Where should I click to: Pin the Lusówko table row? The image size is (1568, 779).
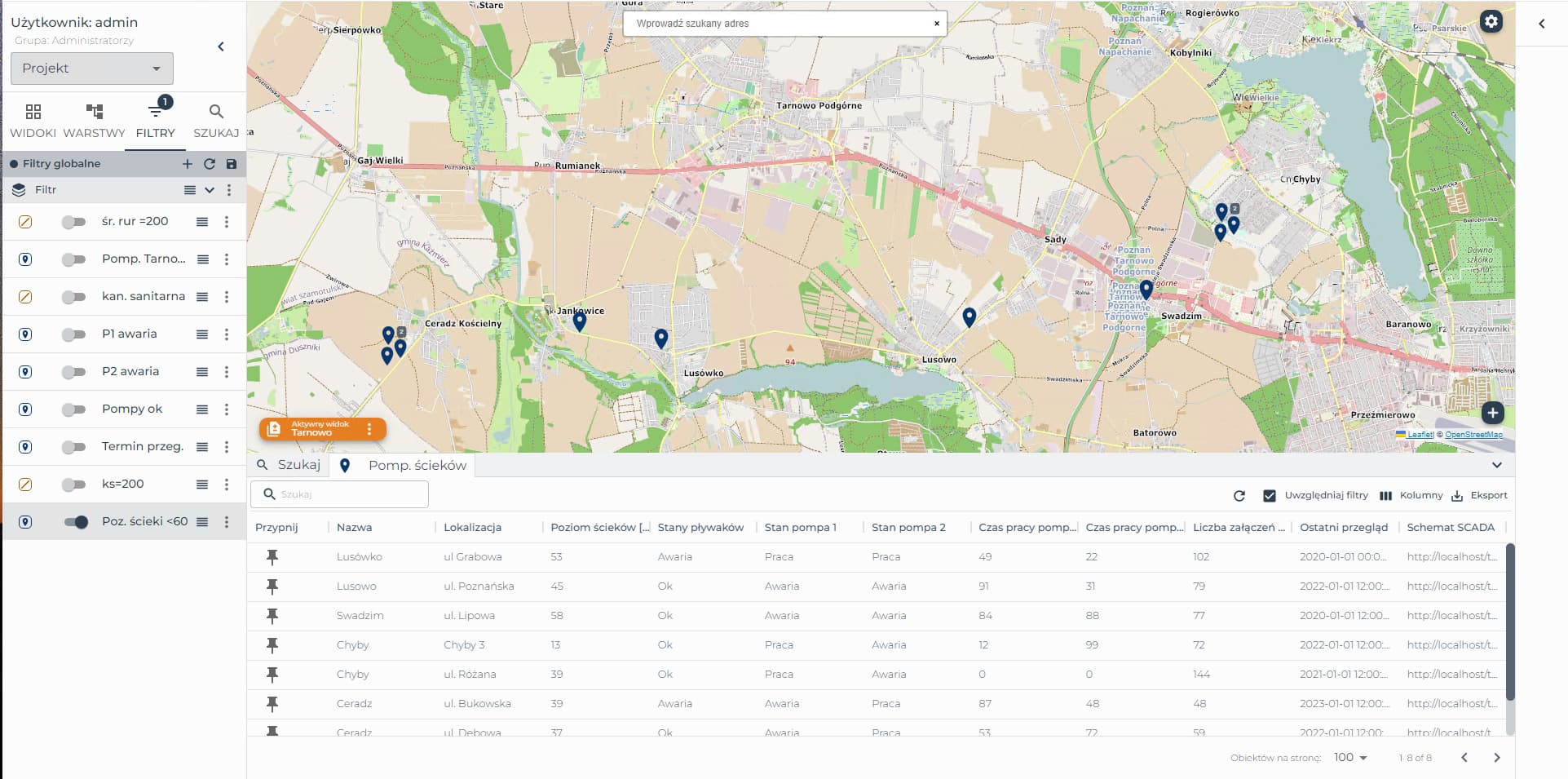click(272, 557)
